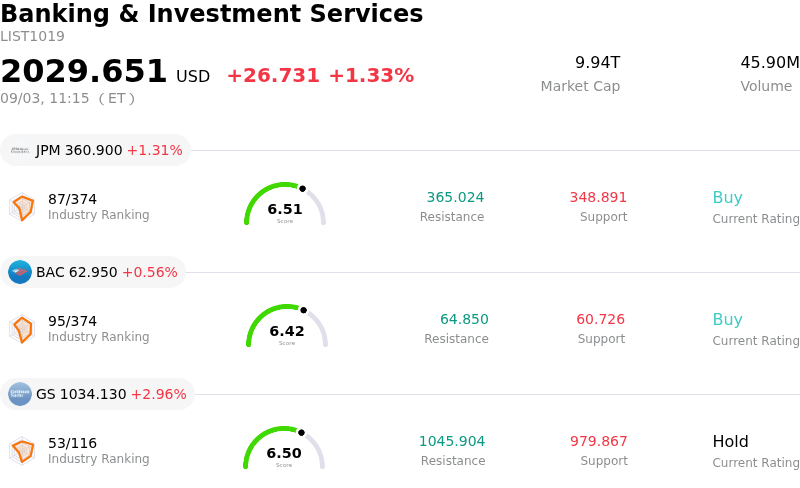Click the JPM 6.51 score gauge
Viewport: 800px width, 488px height.
285,204
